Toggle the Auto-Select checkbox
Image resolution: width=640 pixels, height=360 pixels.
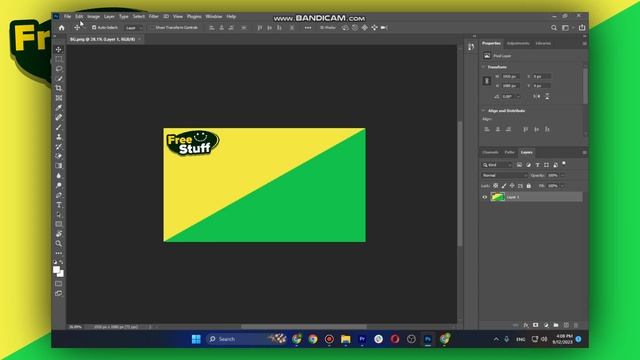94,27
